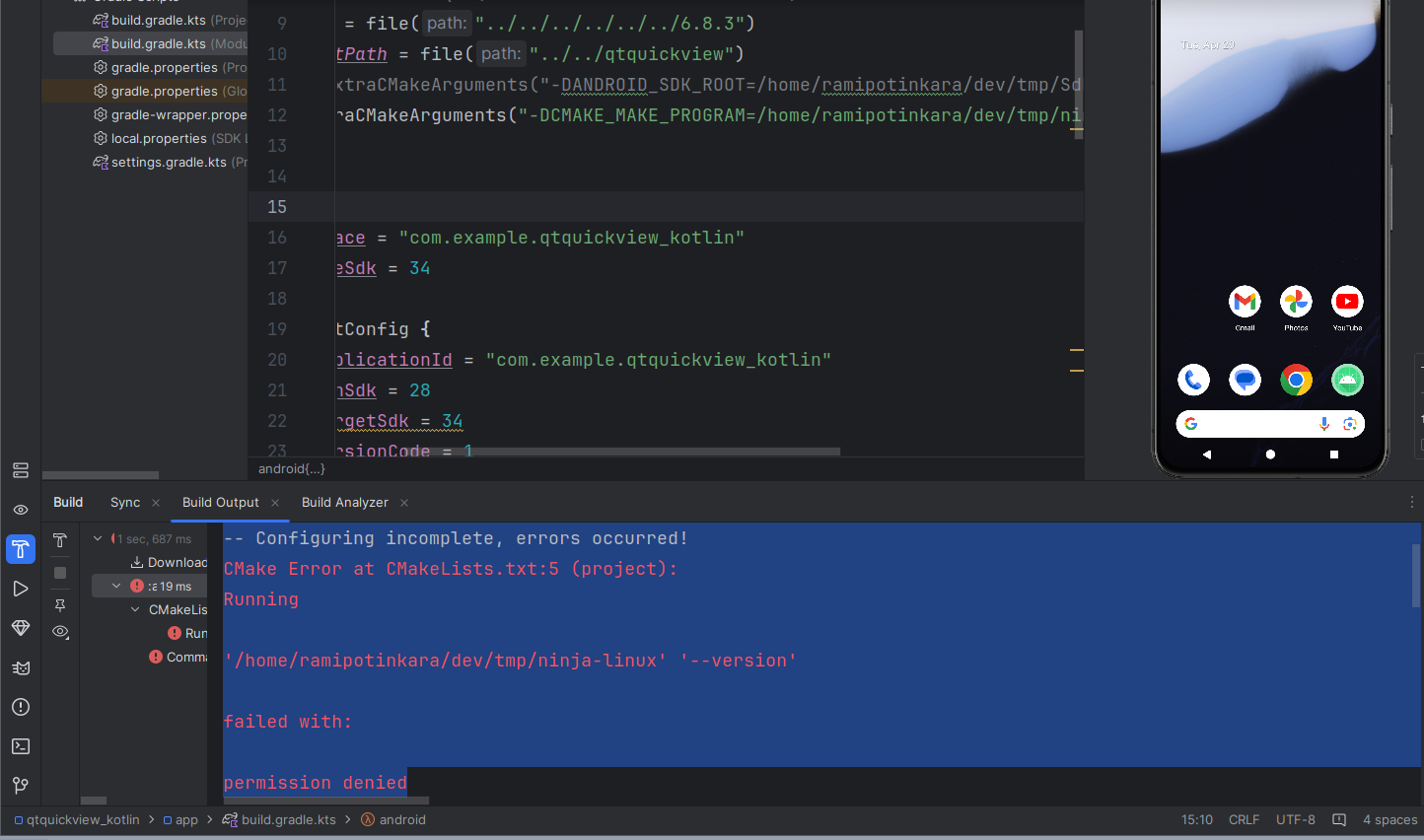Tap the emulator Home navigation button

1270,455
